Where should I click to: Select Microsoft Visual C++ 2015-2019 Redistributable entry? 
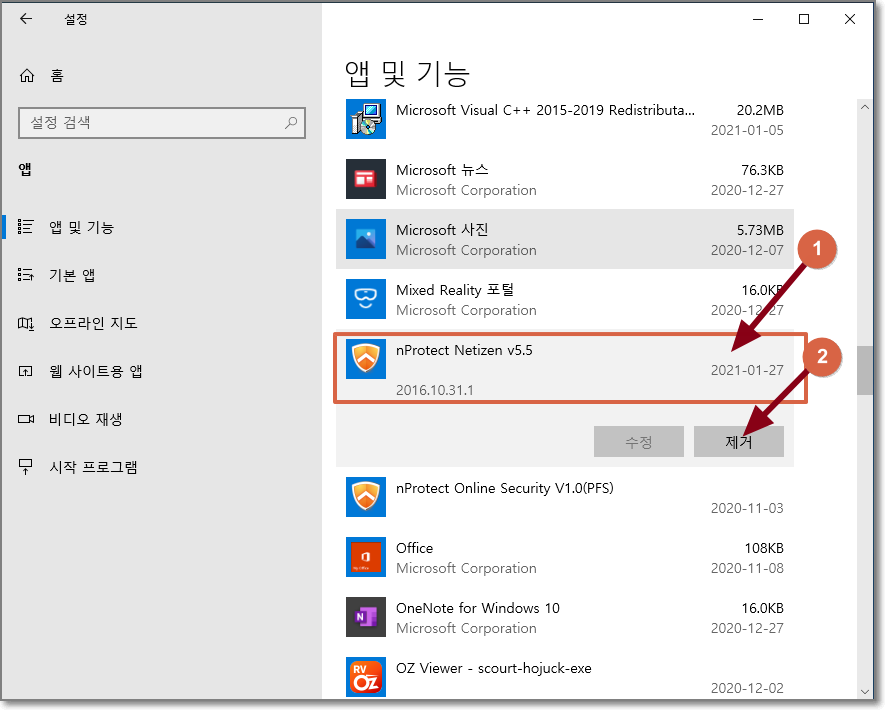click(x=564, y=119)
